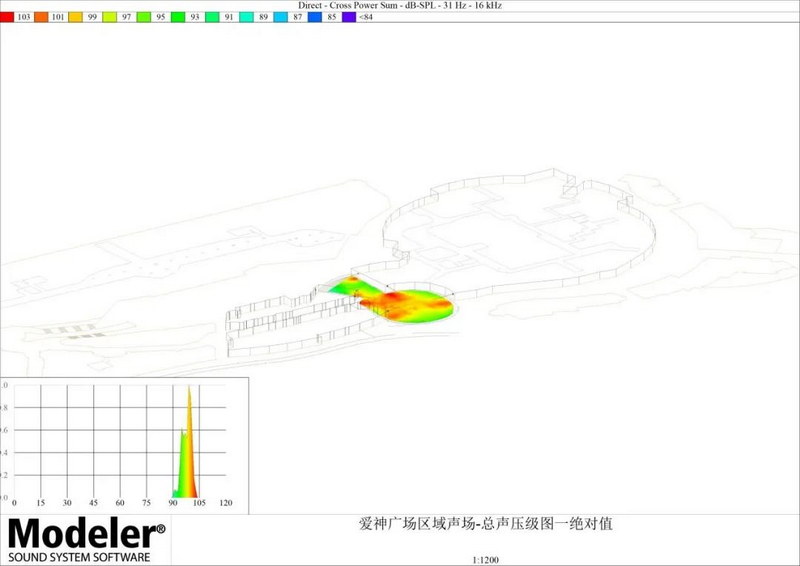Click the Direct - Cross Power Sum title
800x566 pixels.
coord(400,5)
